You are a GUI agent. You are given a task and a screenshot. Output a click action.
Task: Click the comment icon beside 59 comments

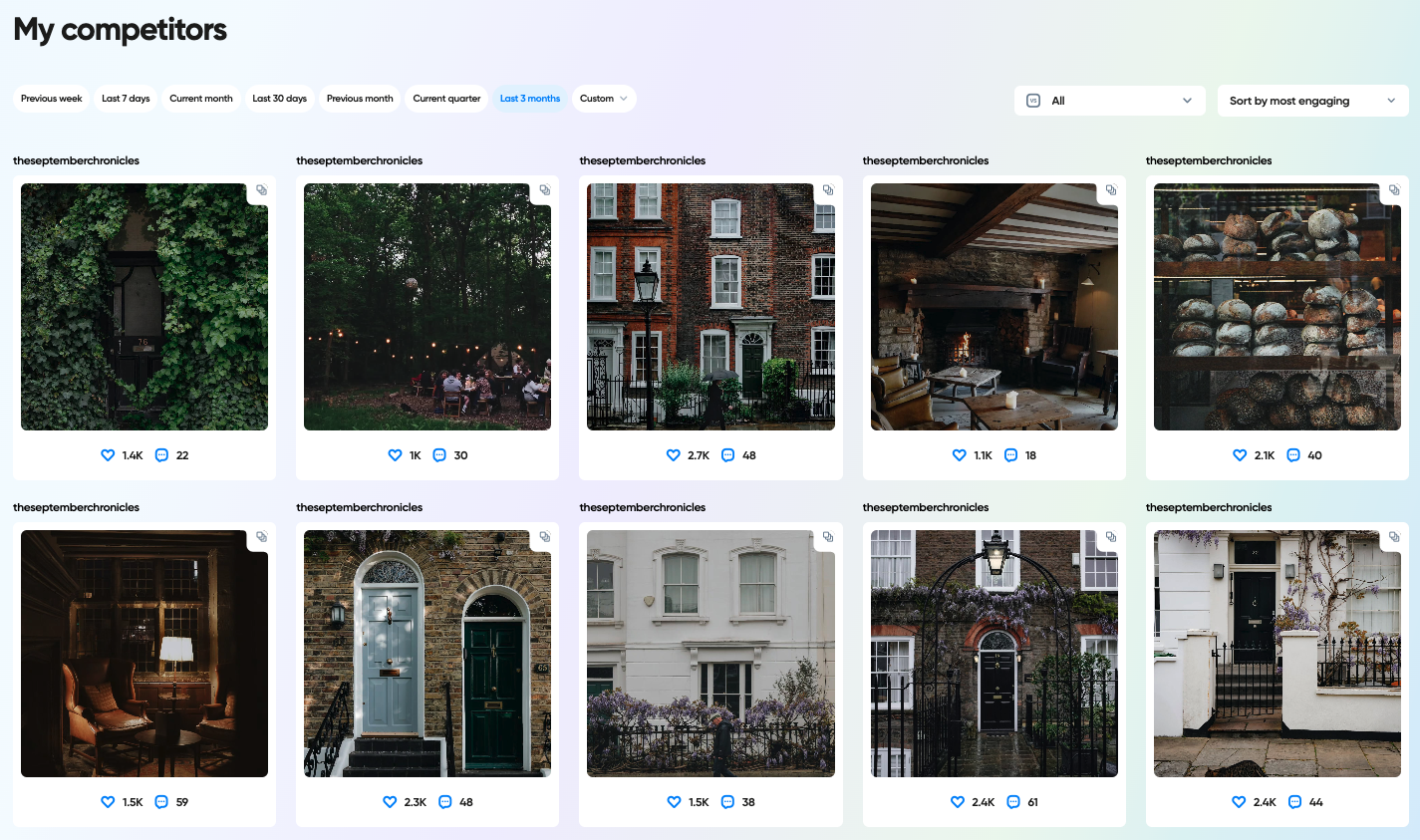click(x=161, y=802)
